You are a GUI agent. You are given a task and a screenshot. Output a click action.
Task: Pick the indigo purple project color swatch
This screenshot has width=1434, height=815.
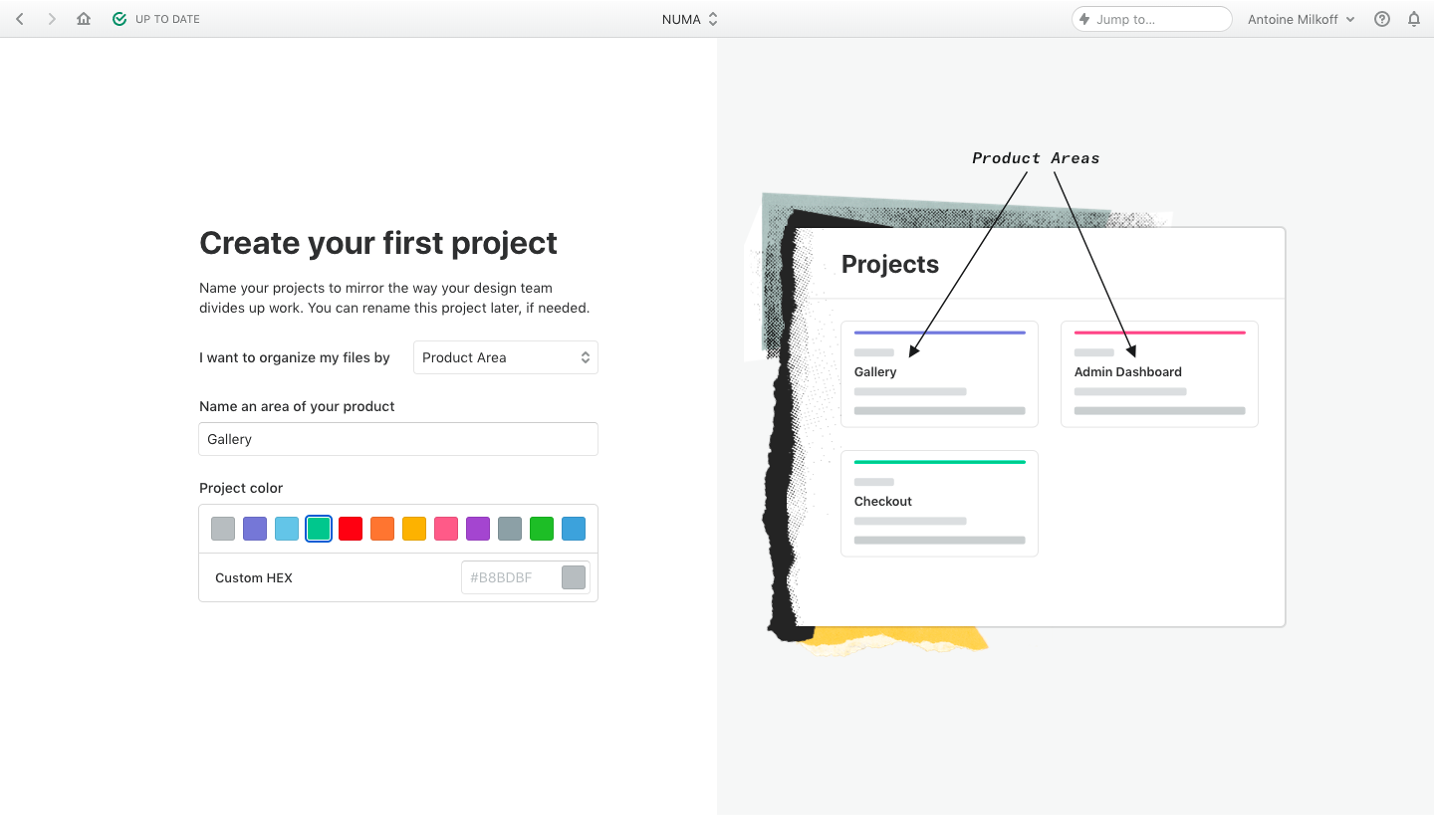[x=255, y=529]
